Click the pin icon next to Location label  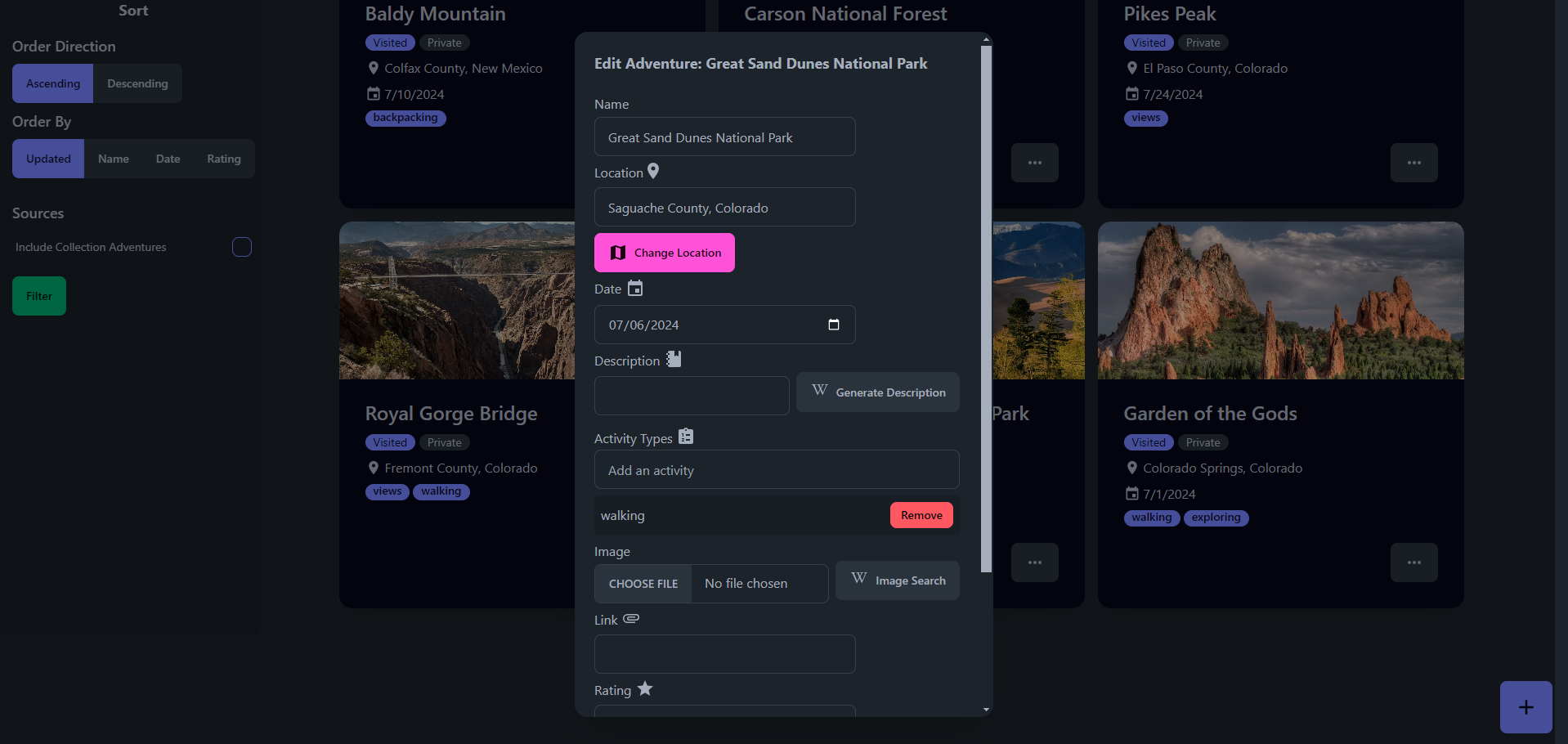click(653, 171)
